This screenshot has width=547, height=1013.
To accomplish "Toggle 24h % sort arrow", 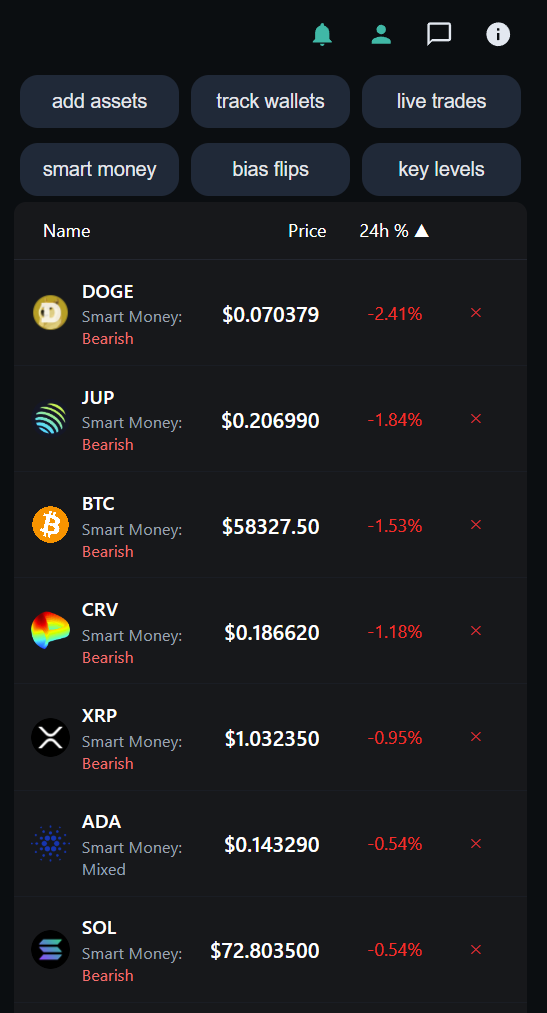I will tap(422, 231).
